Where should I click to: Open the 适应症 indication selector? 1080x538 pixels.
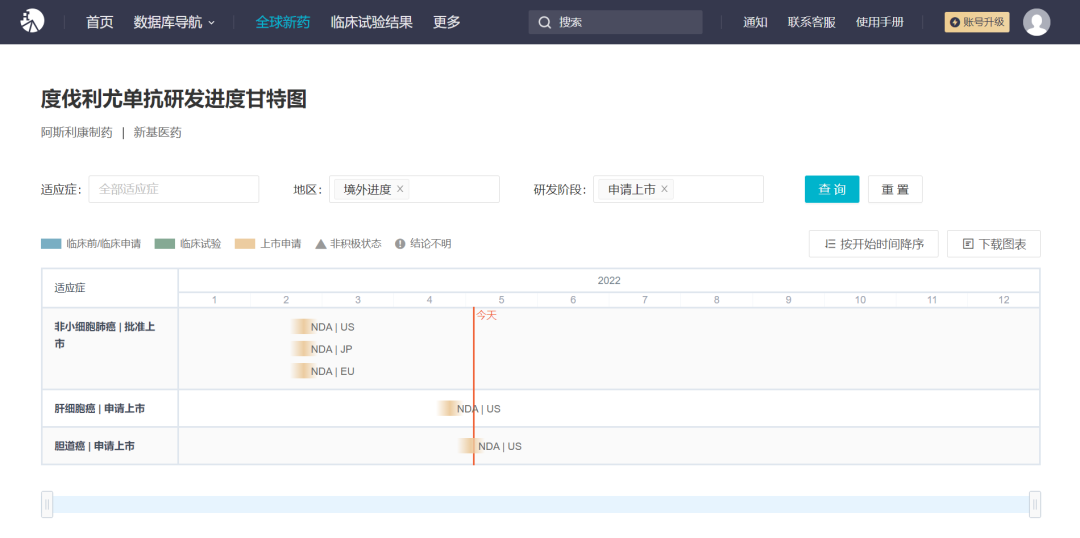coord(174,189)
